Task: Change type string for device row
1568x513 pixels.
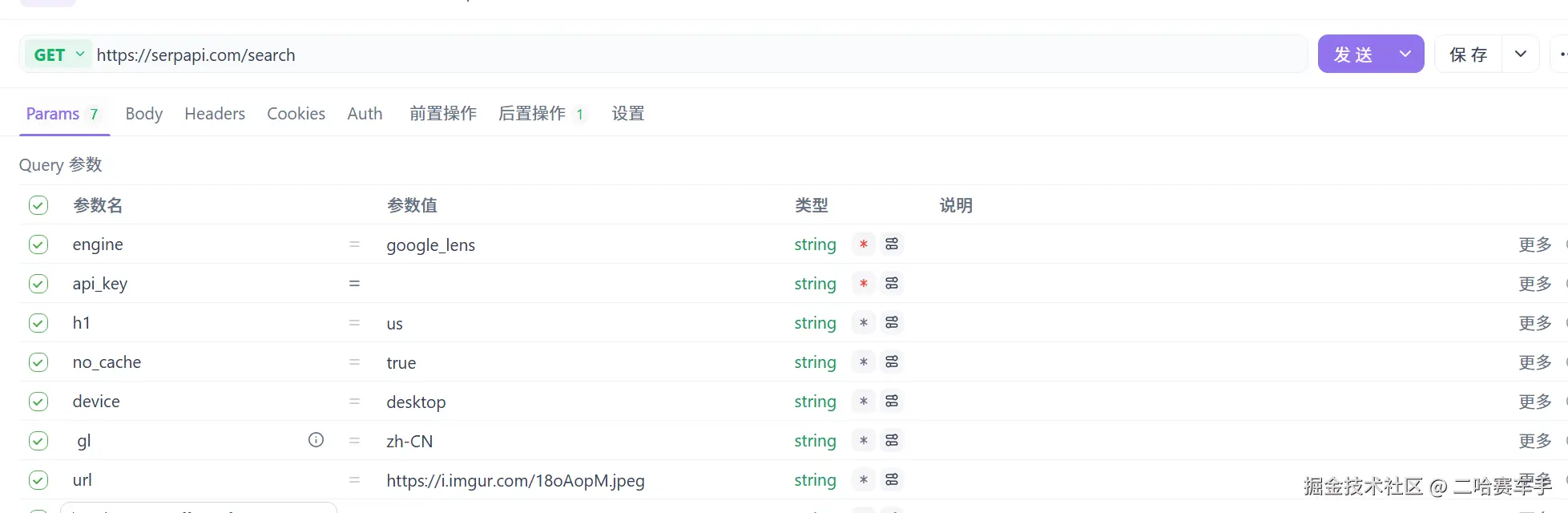Action: pos(815,402)
